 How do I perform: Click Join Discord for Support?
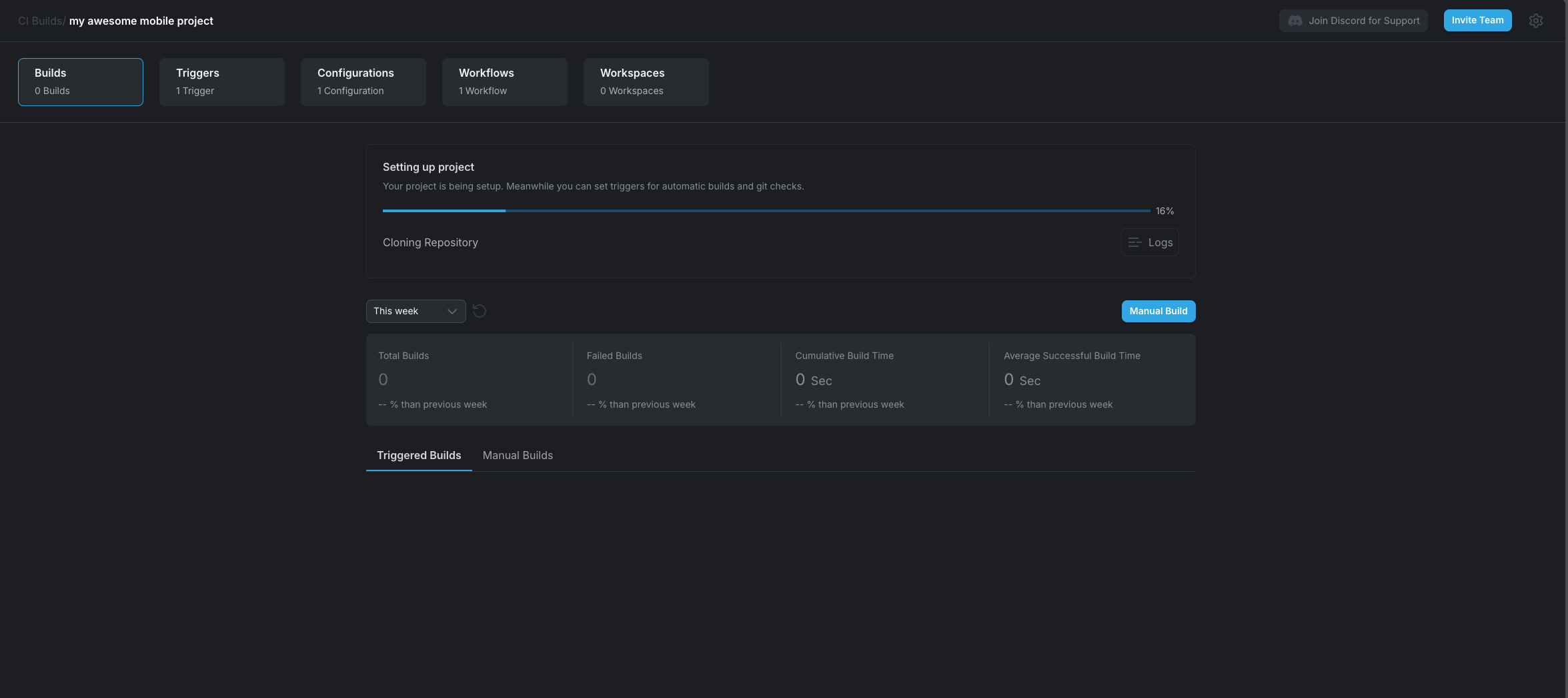(1353, 21)
